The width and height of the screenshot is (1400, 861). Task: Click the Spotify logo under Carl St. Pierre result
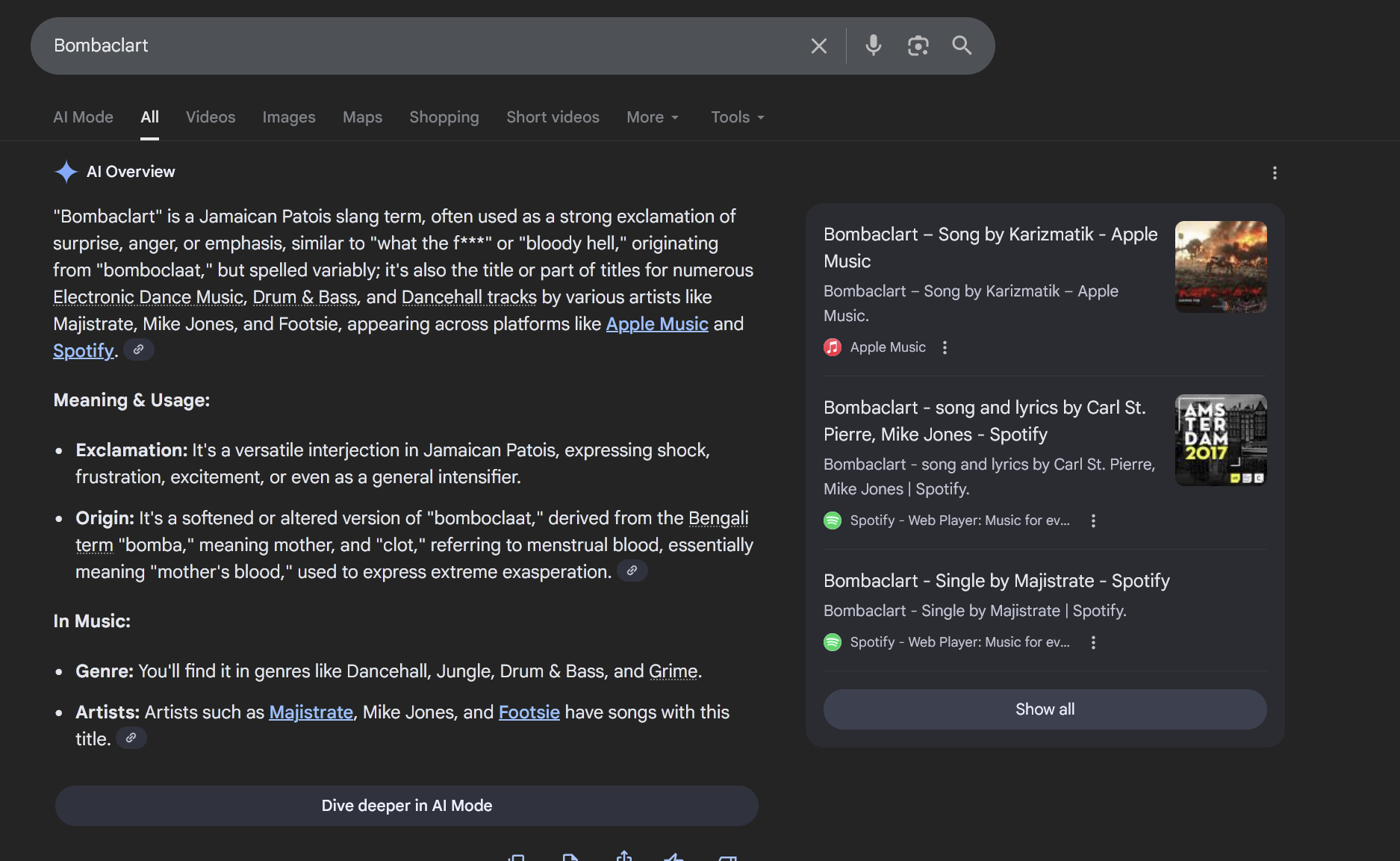(x=833, y=520)
